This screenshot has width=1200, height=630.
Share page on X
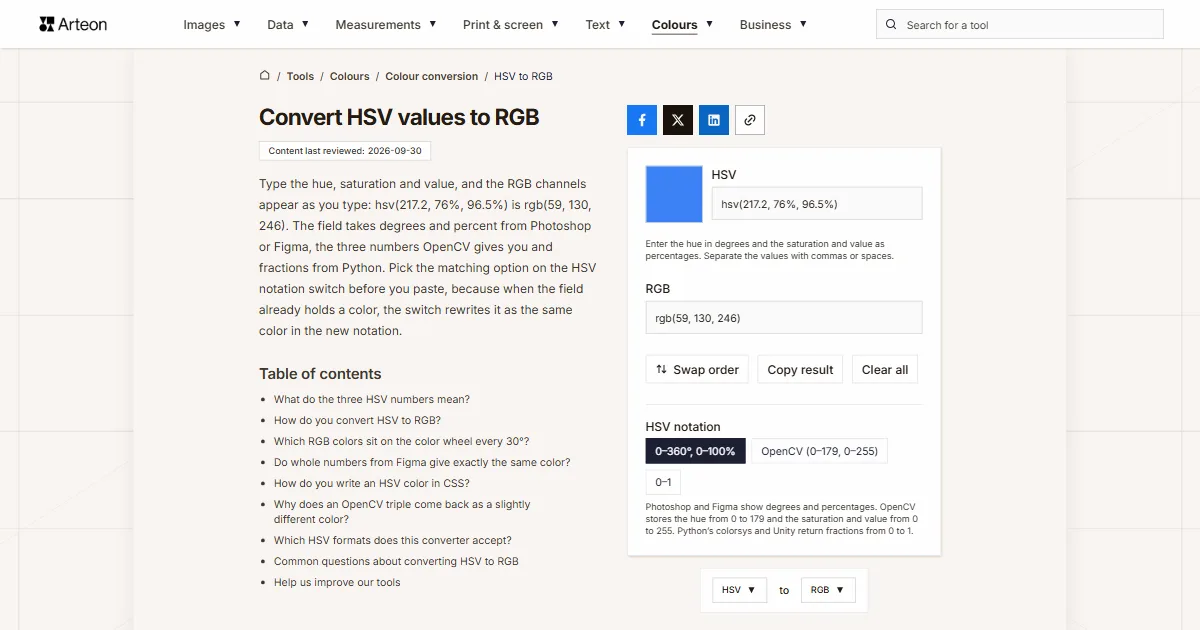click(678, 120)
